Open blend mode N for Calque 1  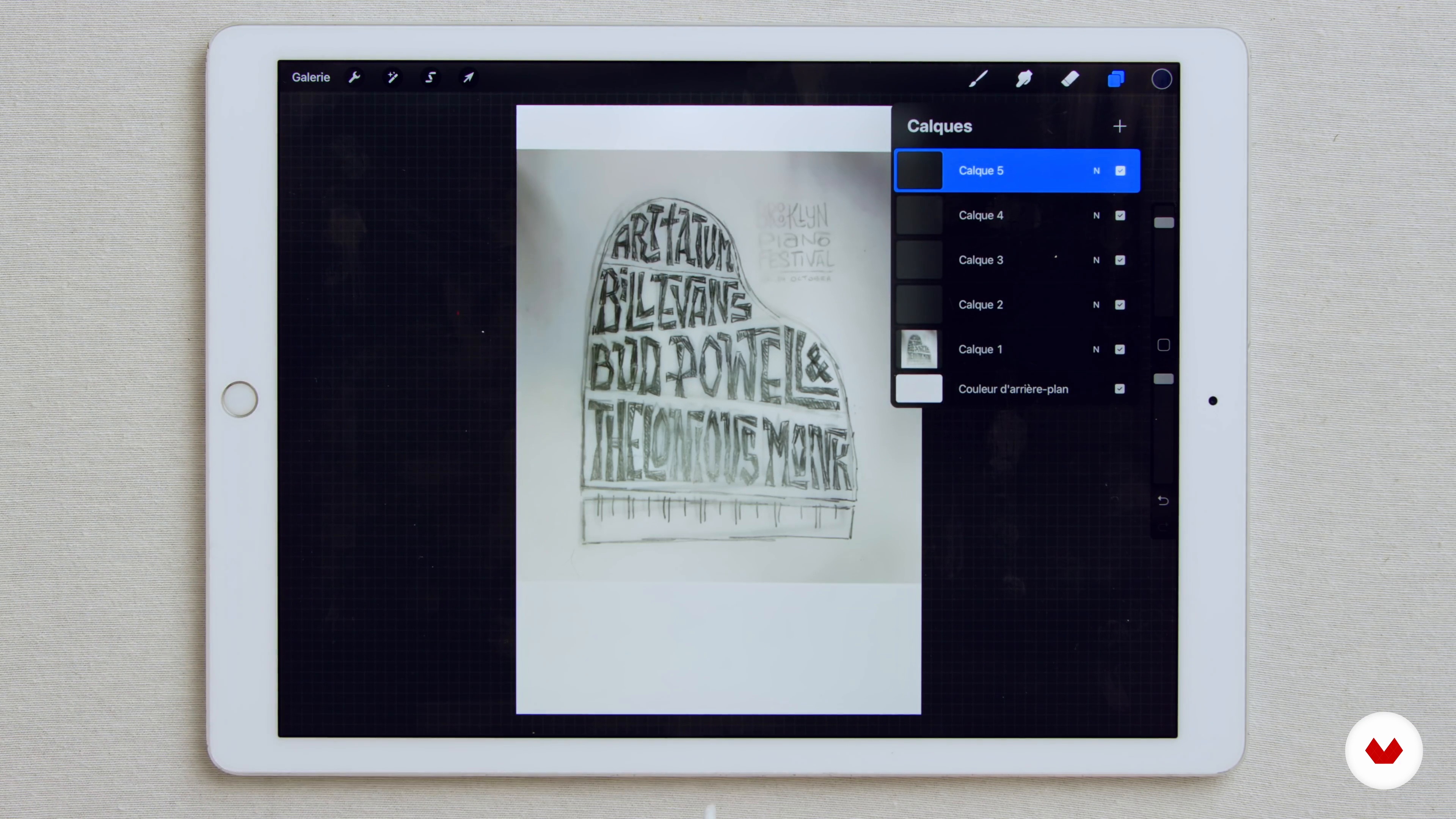pos(1097,349)
